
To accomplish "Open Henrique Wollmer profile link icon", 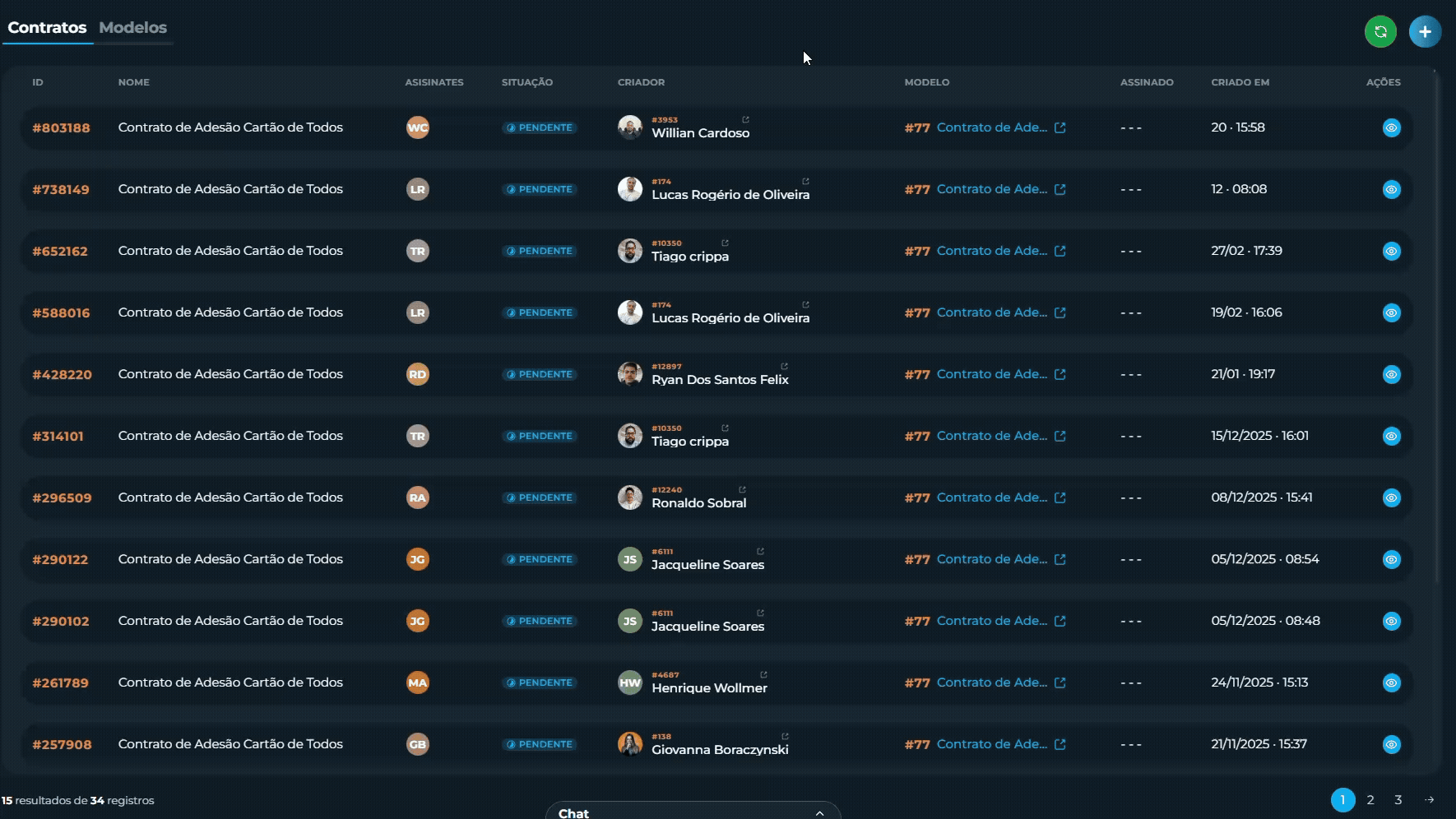I will [763, 675].
